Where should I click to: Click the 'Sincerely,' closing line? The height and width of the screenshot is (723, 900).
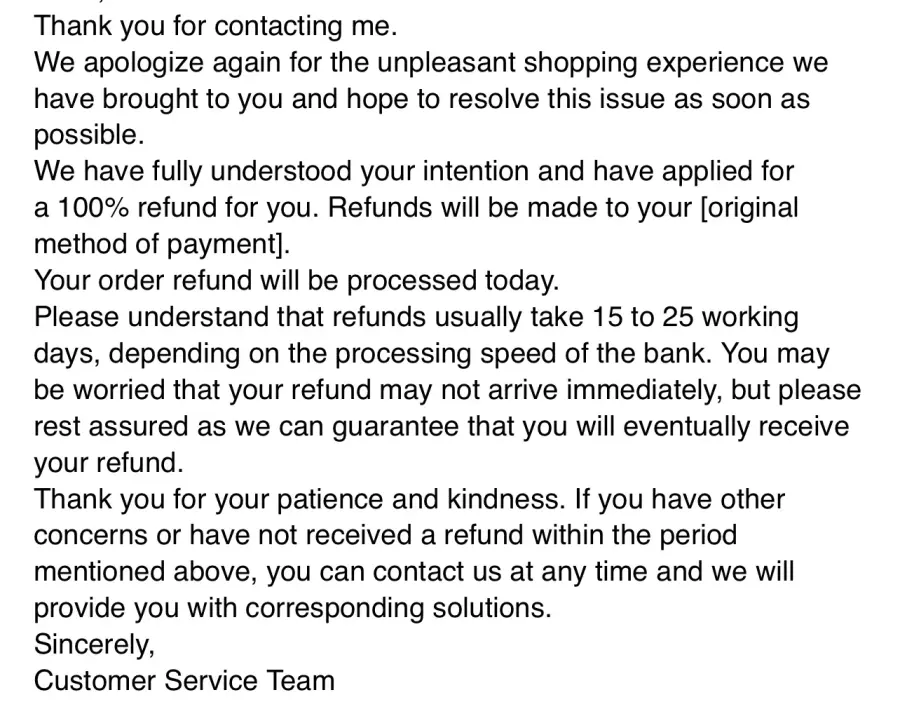click(x=94, y=645)
